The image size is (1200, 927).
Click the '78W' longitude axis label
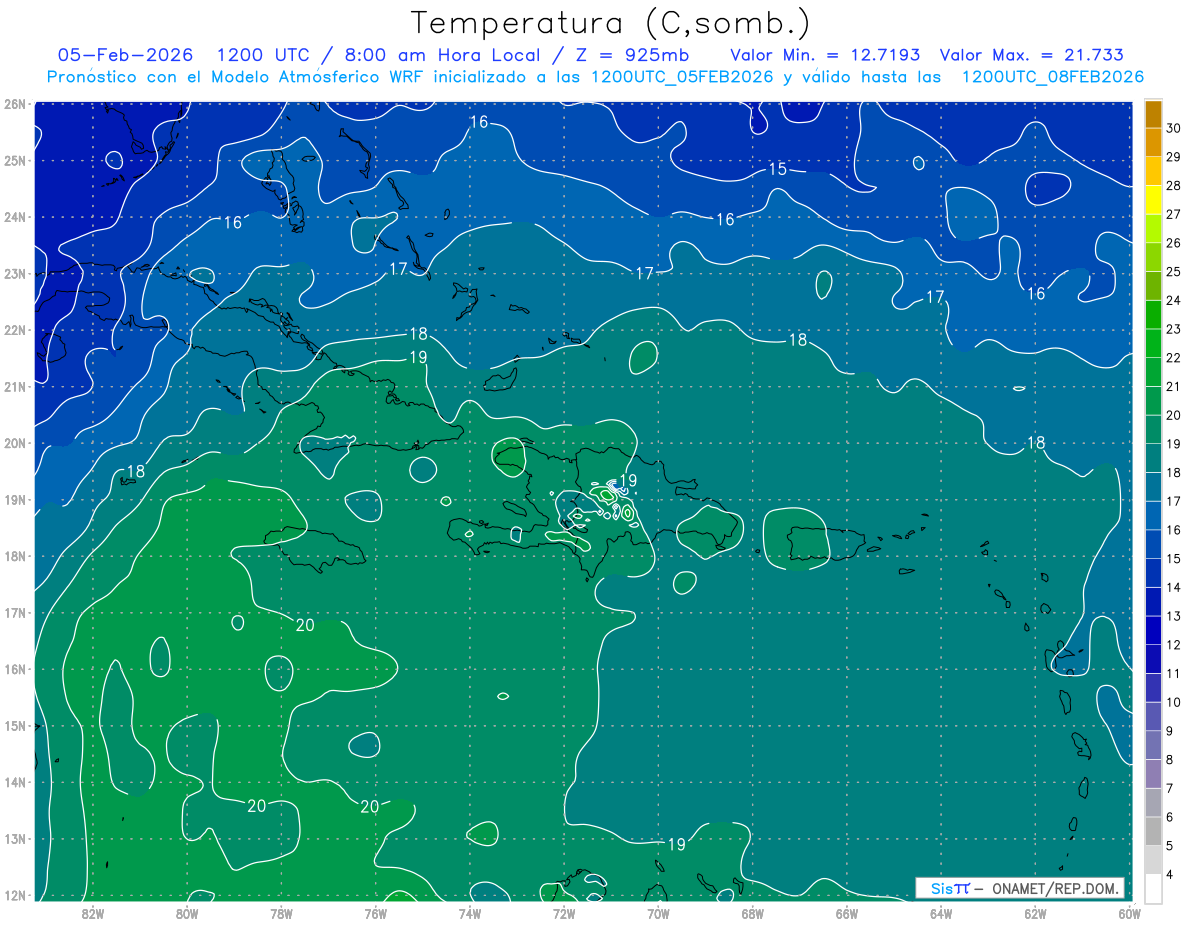coord(281,913)
